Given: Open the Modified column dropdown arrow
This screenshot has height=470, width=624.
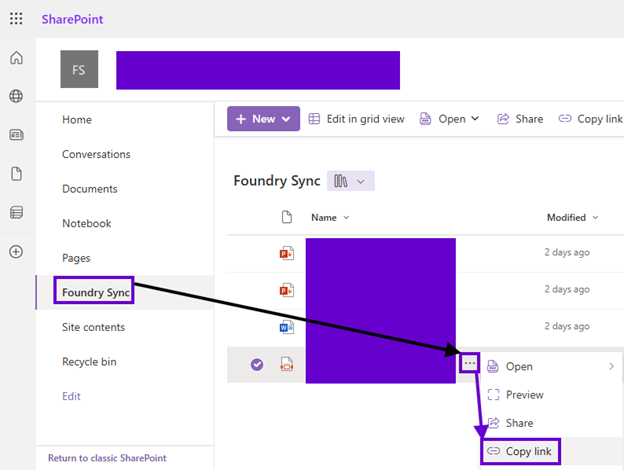Looking at the screenshot, I should 595,218.
